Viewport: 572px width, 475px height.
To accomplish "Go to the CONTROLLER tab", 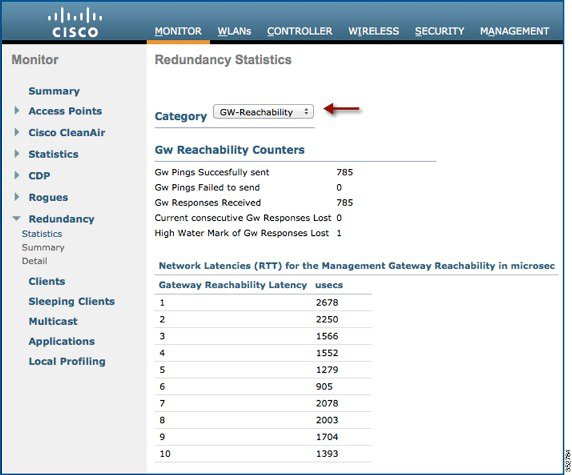I will click(x=299, y=31).
